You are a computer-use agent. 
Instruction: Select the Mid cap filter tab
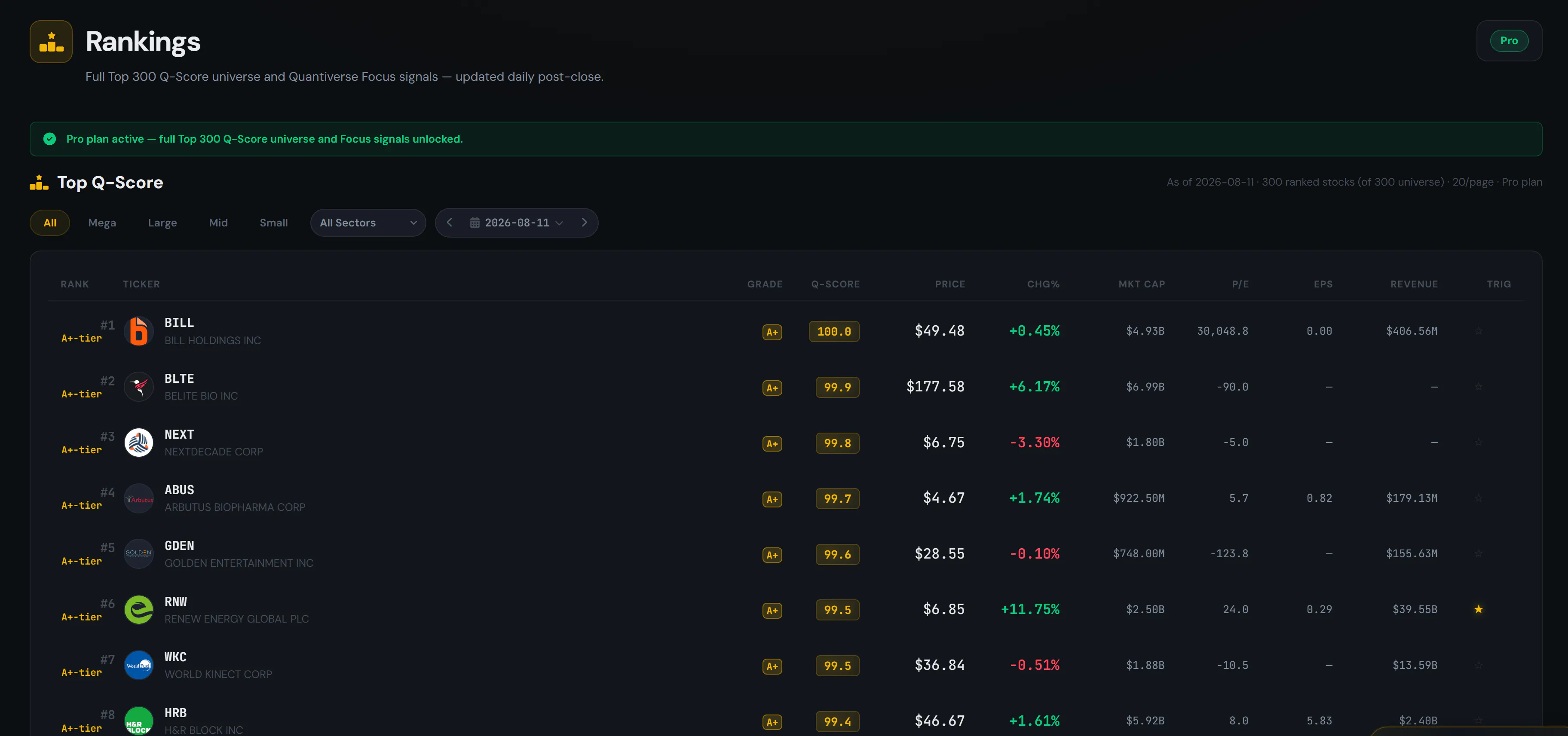click(x=218, y=223)
